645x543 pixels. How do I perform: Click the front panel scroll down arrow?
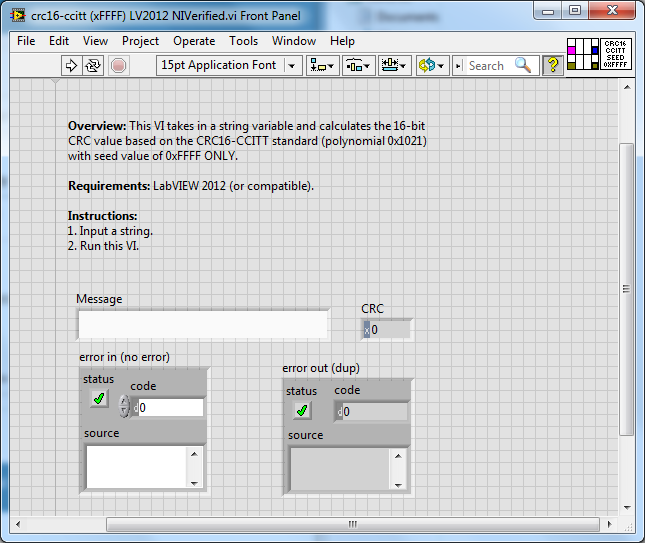pos(627,508)
